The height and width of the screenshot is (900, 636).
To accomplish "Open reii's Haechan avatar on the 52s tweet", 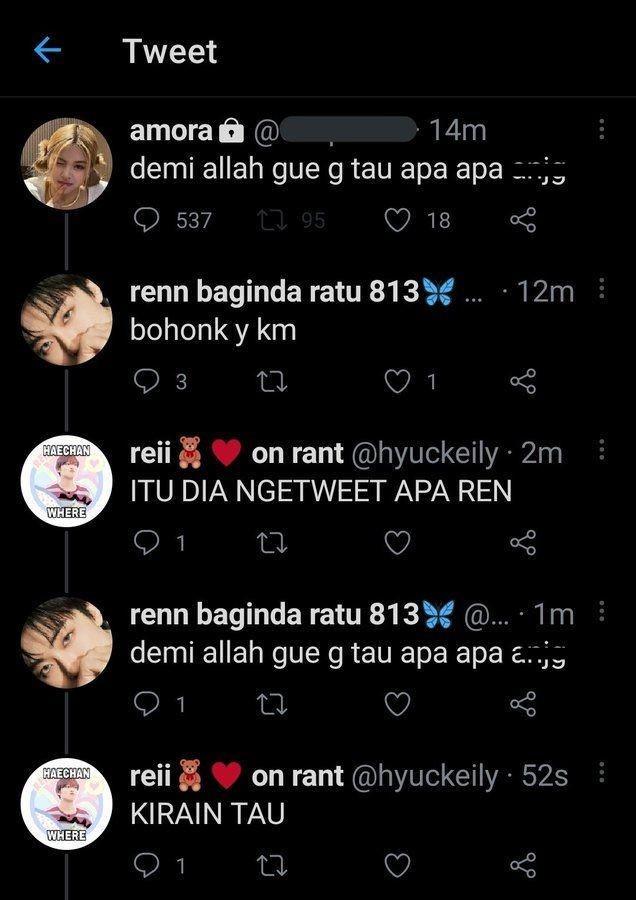I will click(x=67, y=804).
